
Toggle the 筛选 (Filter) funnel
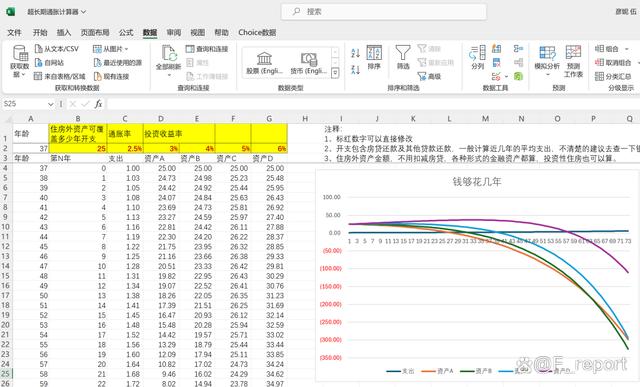pyautogui.click(x=403, y=57)
